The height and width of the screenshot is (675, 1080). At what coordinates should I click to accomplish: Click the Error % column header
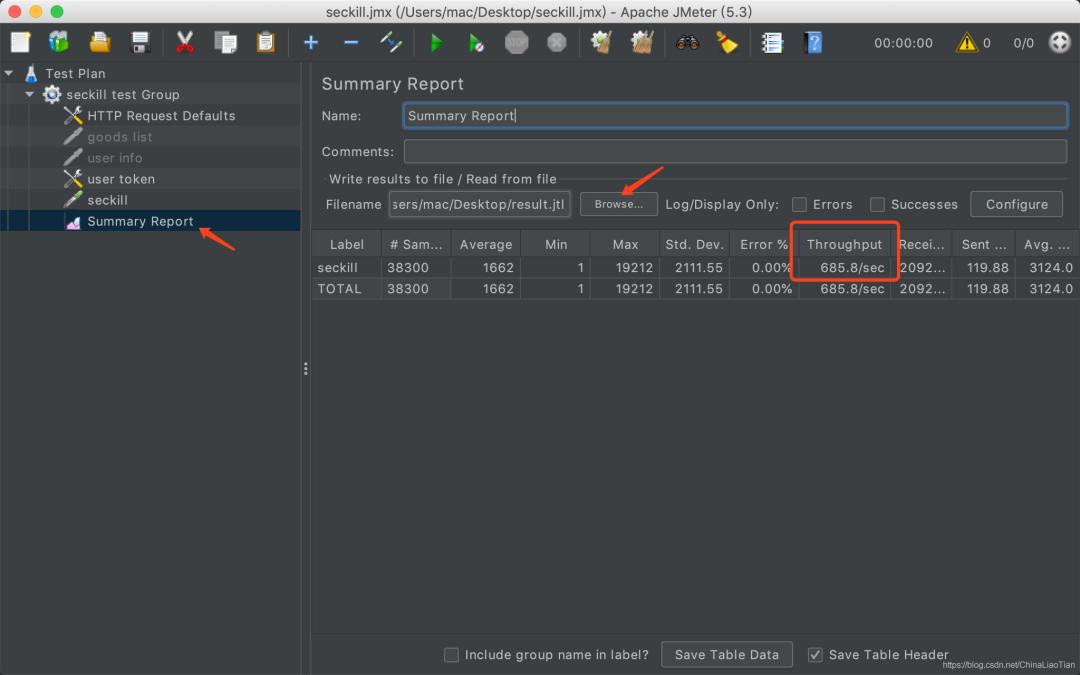pos(764,245)
